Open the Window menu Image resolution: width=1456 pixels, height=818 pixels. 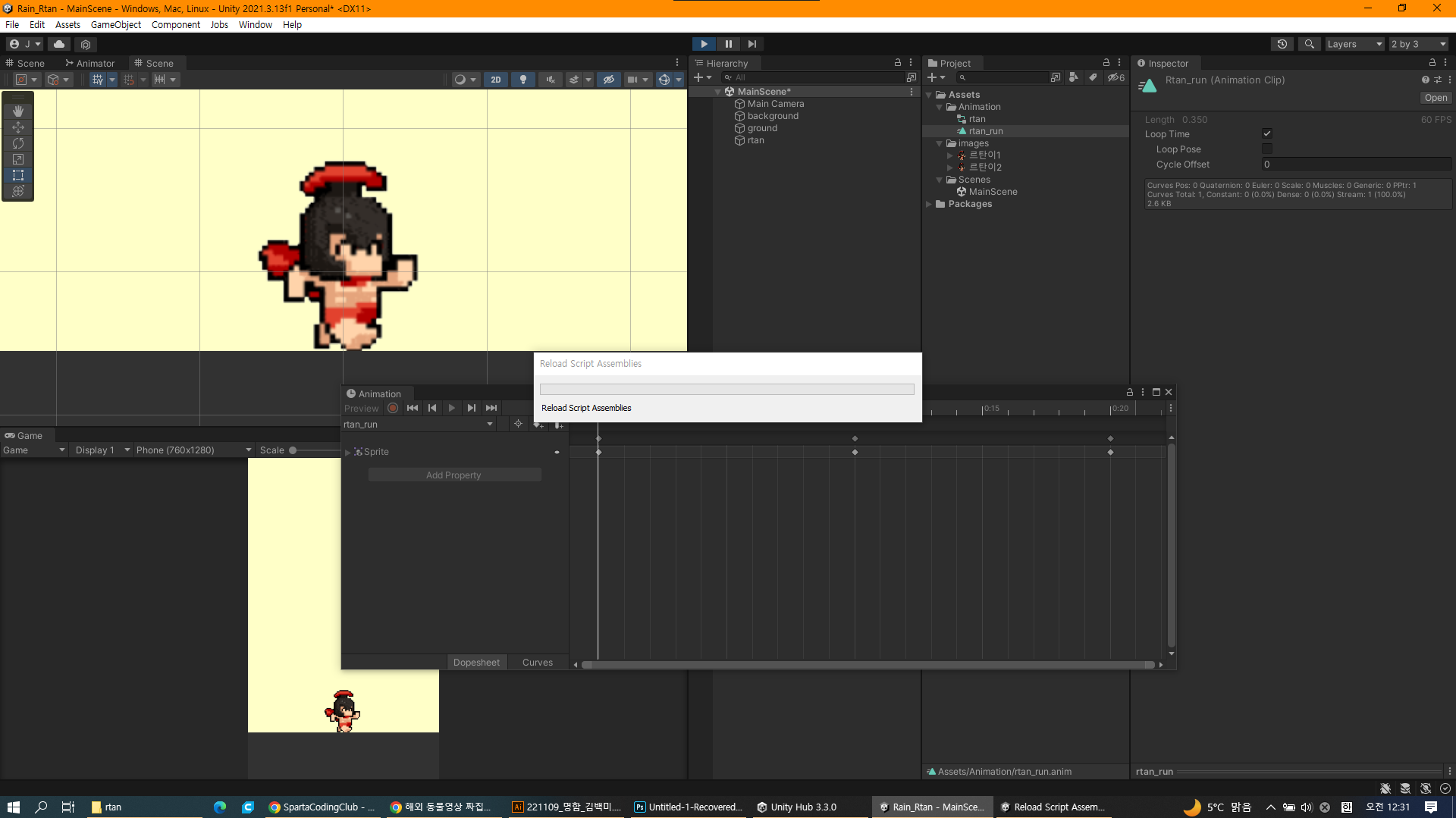tap(256, 25)
